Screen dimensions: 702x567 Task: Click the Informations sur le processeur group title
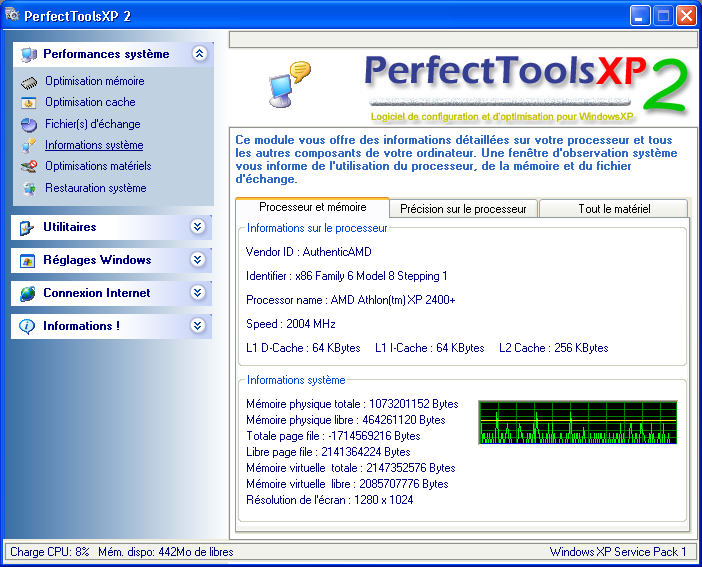[317, 228]
